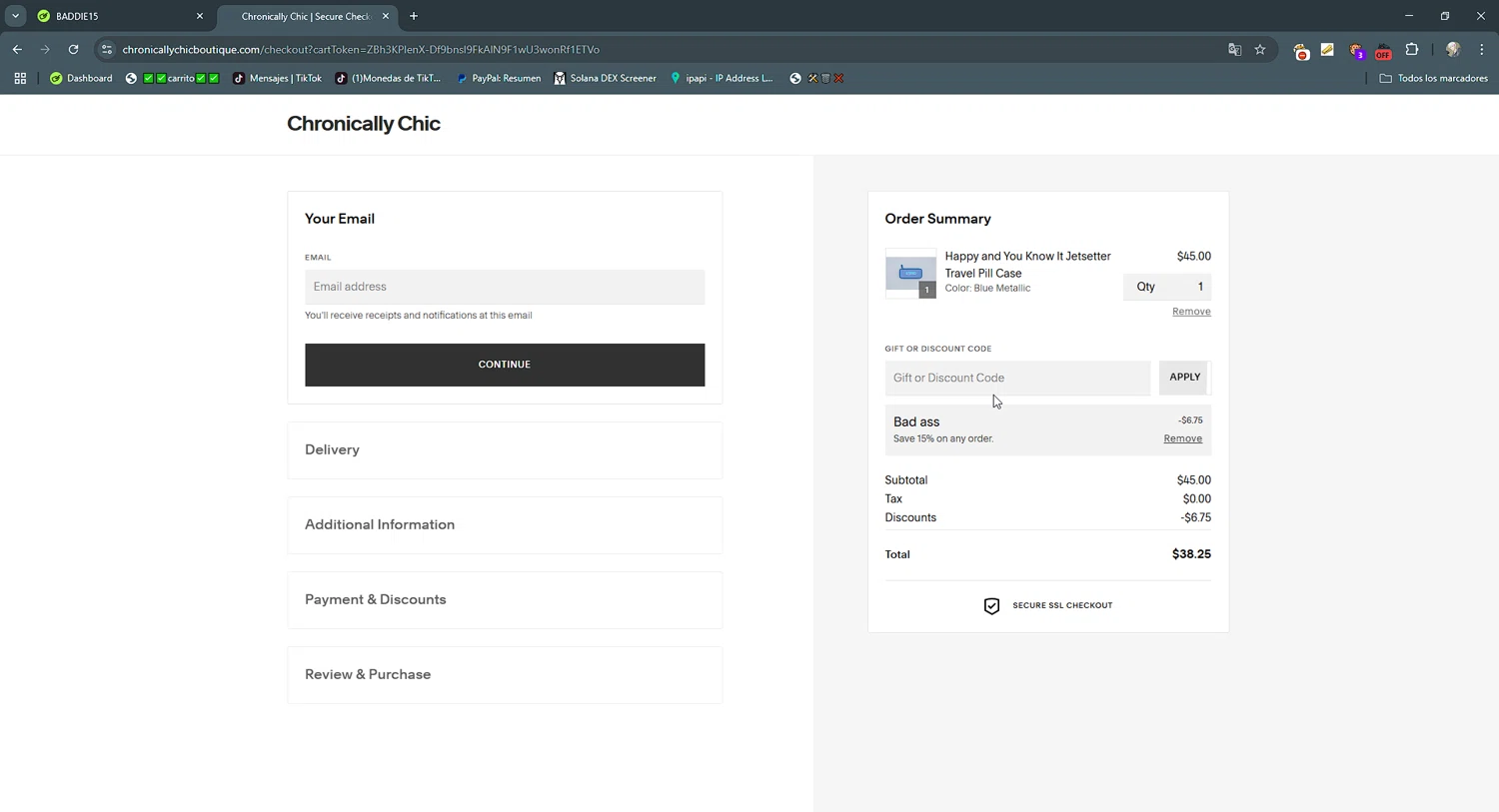Viewport: 1499px width, 812px height.
Task: Click the APPLY discount button
Action: click(1185, 378)
